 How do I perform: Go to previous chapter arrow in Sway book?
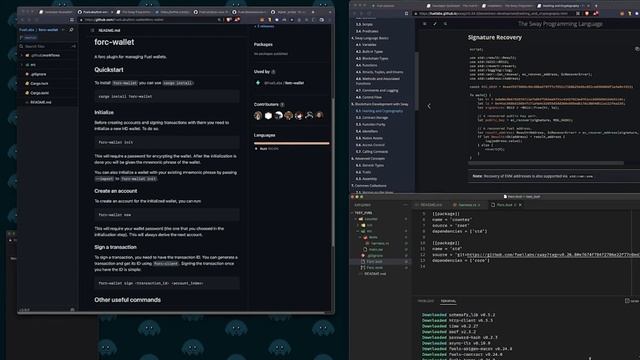coord(429,106)
